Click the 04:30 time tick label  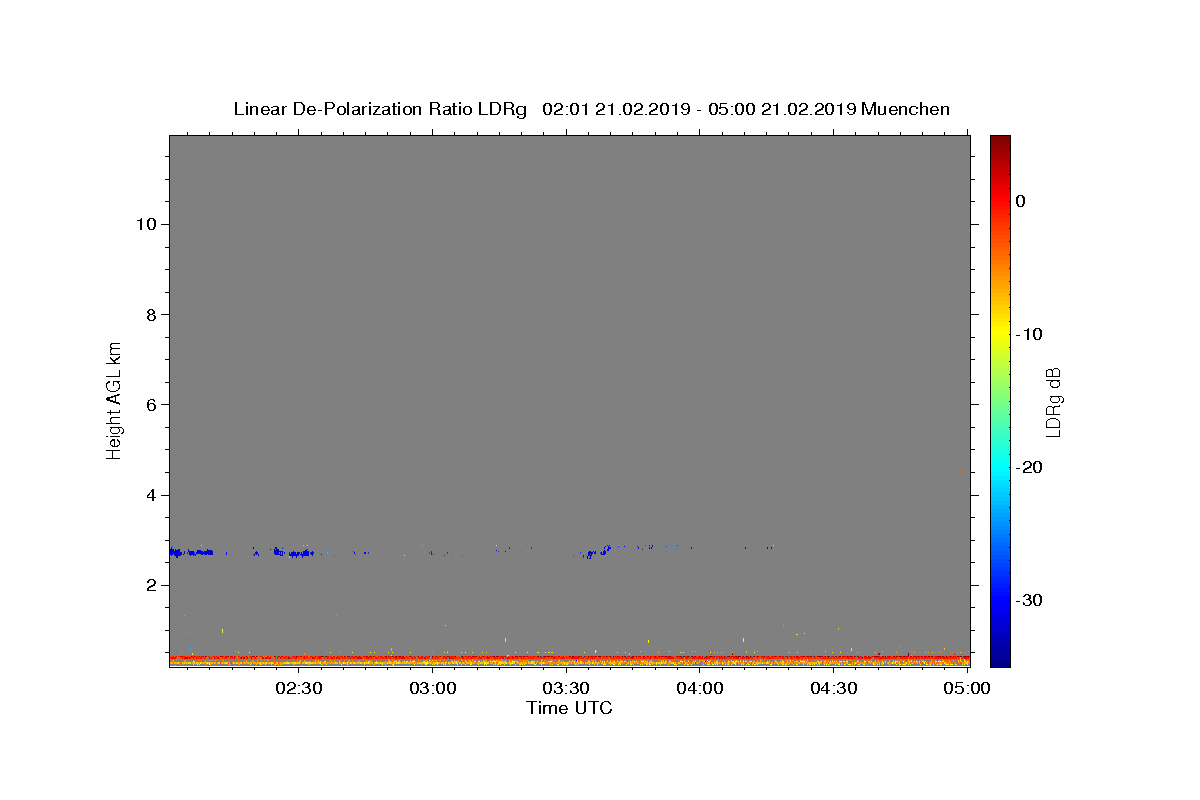(833, 688)
